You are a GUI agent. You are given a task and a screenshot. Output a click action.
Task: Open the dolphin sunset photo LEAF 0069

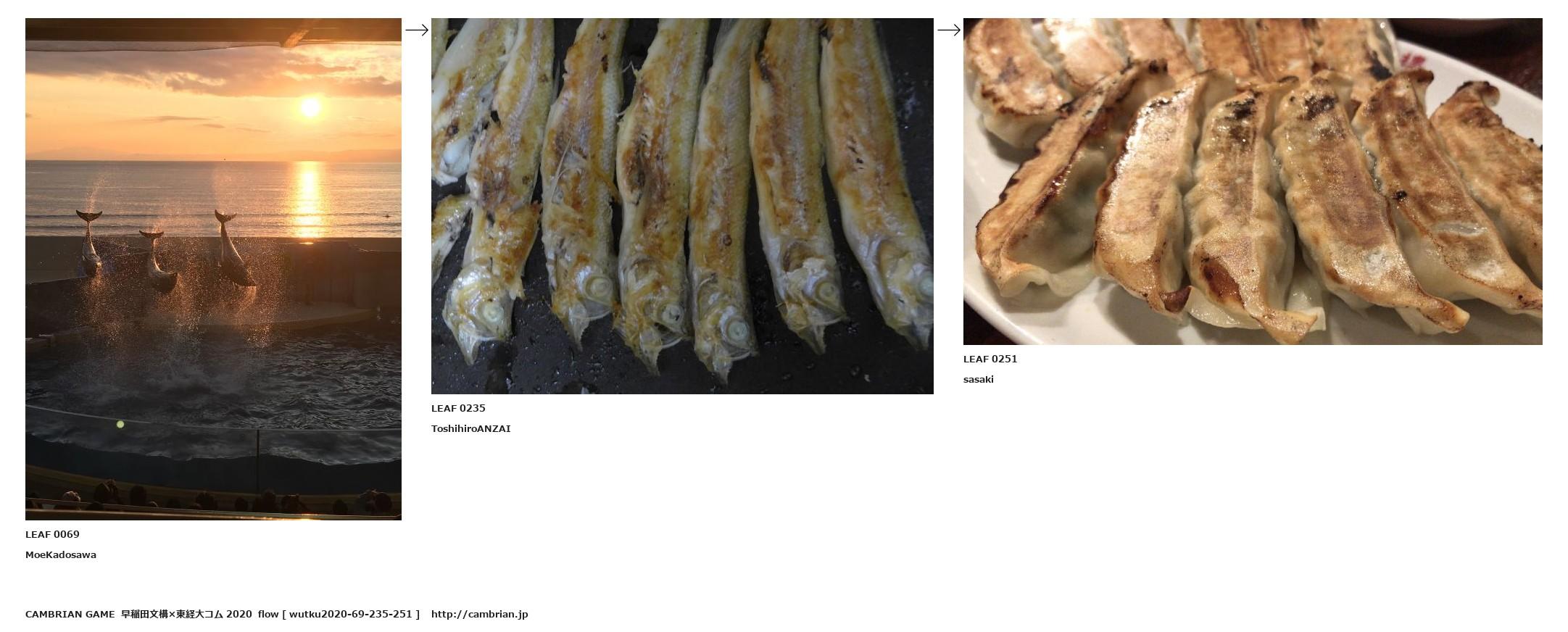coord(213,269)
